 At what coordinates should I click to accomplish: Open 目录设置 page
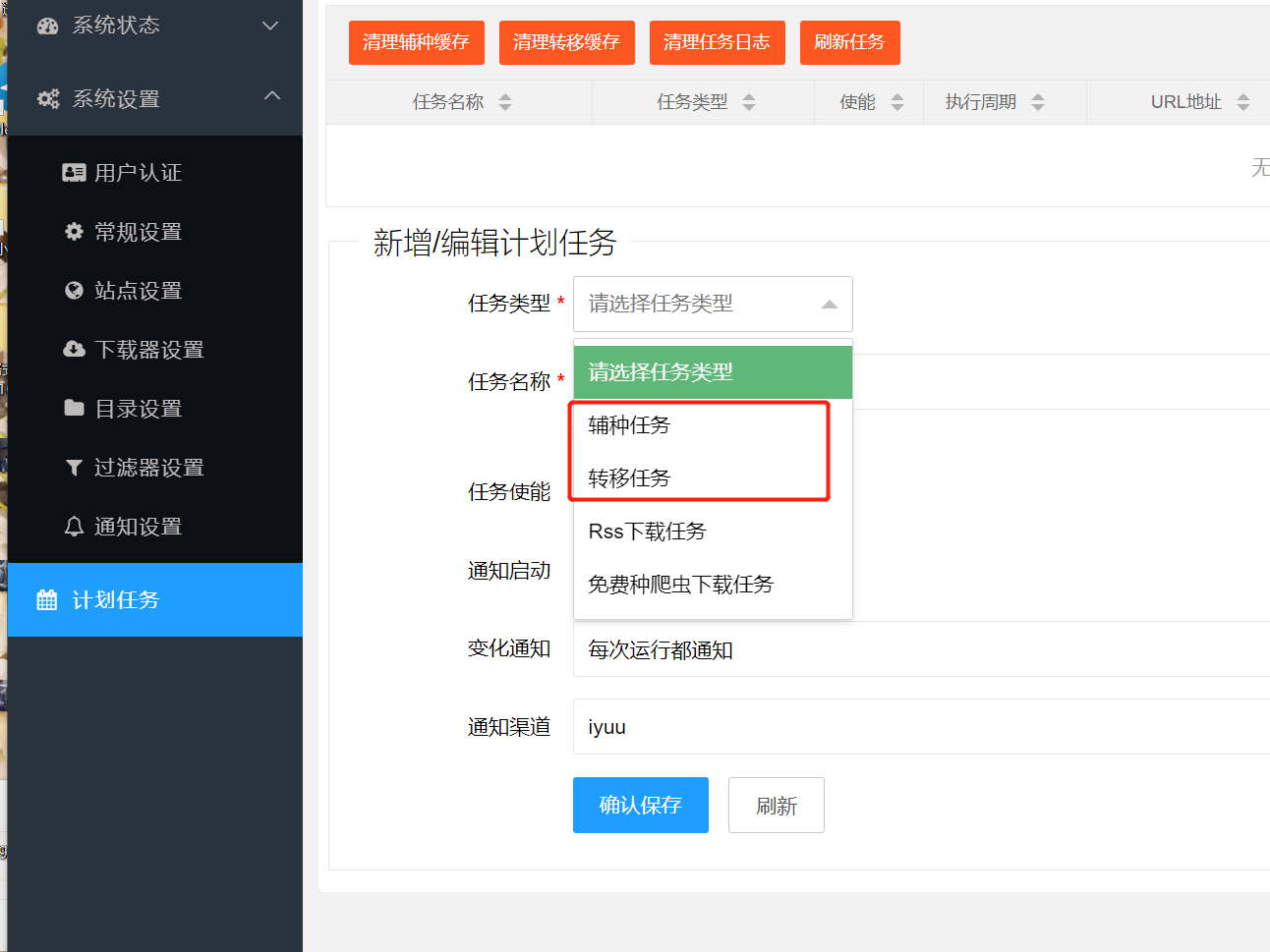[155, 409]
